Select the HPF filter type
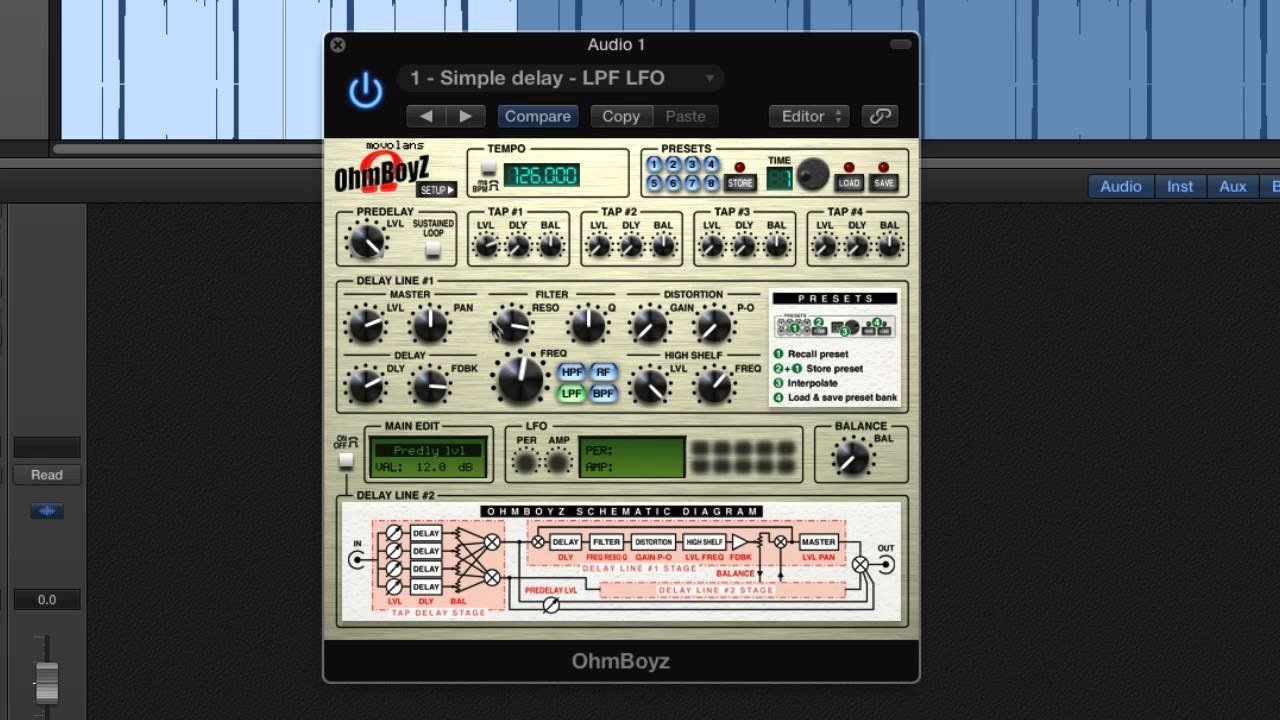 point(571,372)
